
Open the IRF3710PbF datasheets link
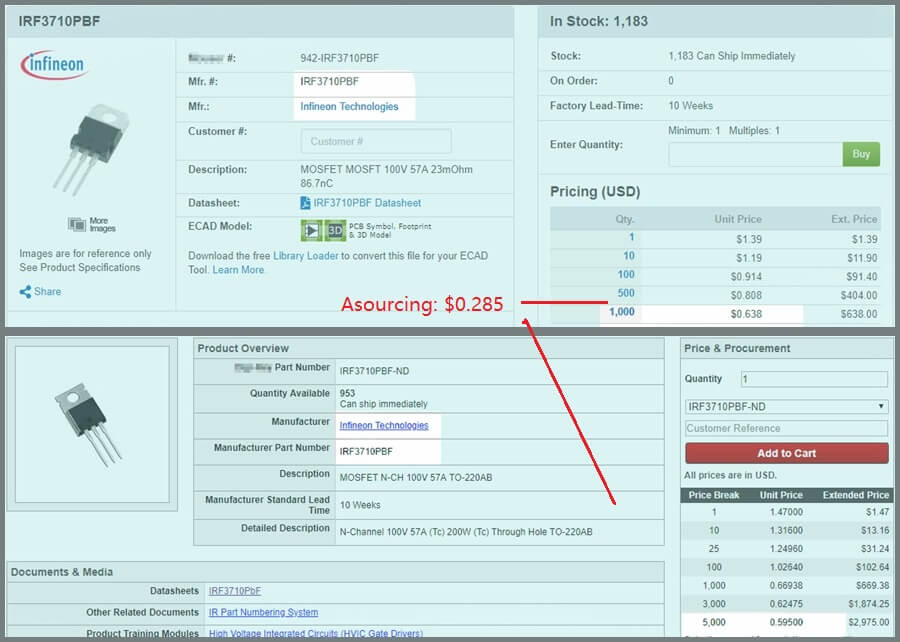click(x=235, y=591)
